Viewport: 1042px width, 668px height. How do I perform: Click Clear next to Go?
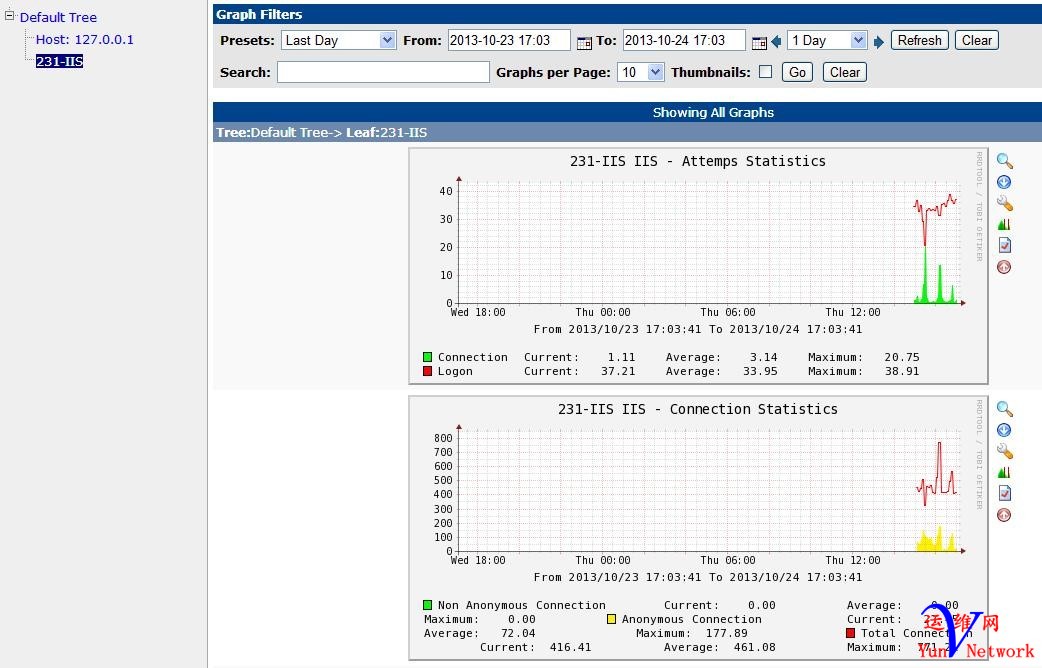pos(845,72)
